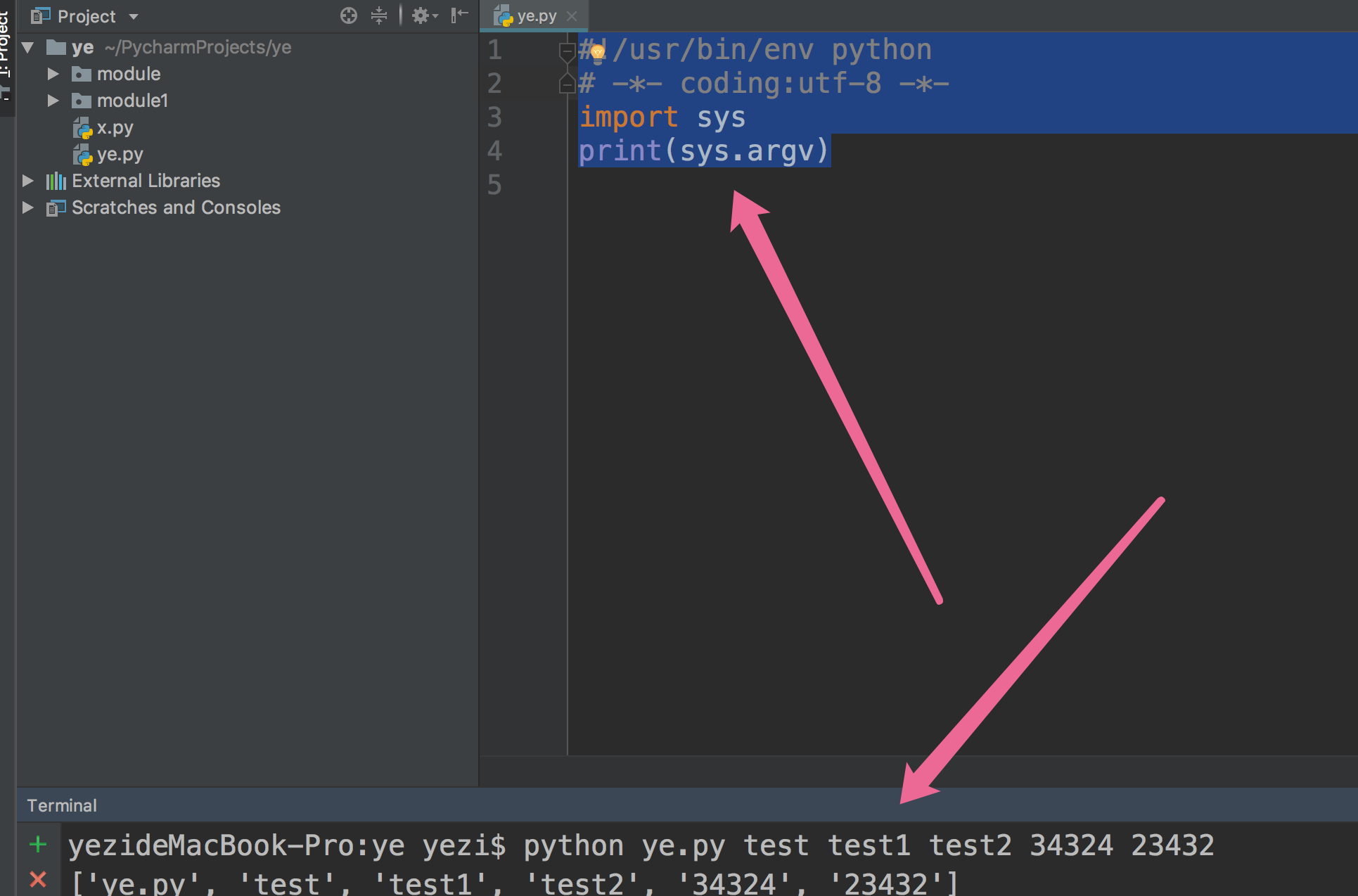This screenshot has height=896, width=1358.
Task: Click the Terminal panel header
Action: coord(62,805)
